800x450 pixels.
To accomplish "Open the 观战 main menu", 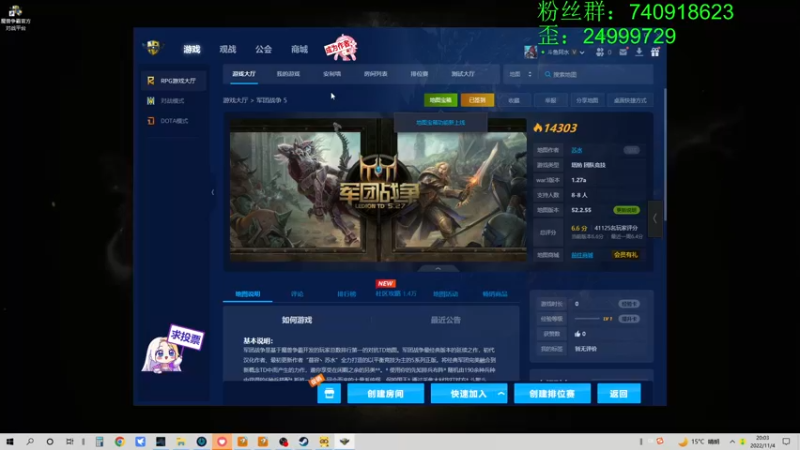I will coord(228,49).
